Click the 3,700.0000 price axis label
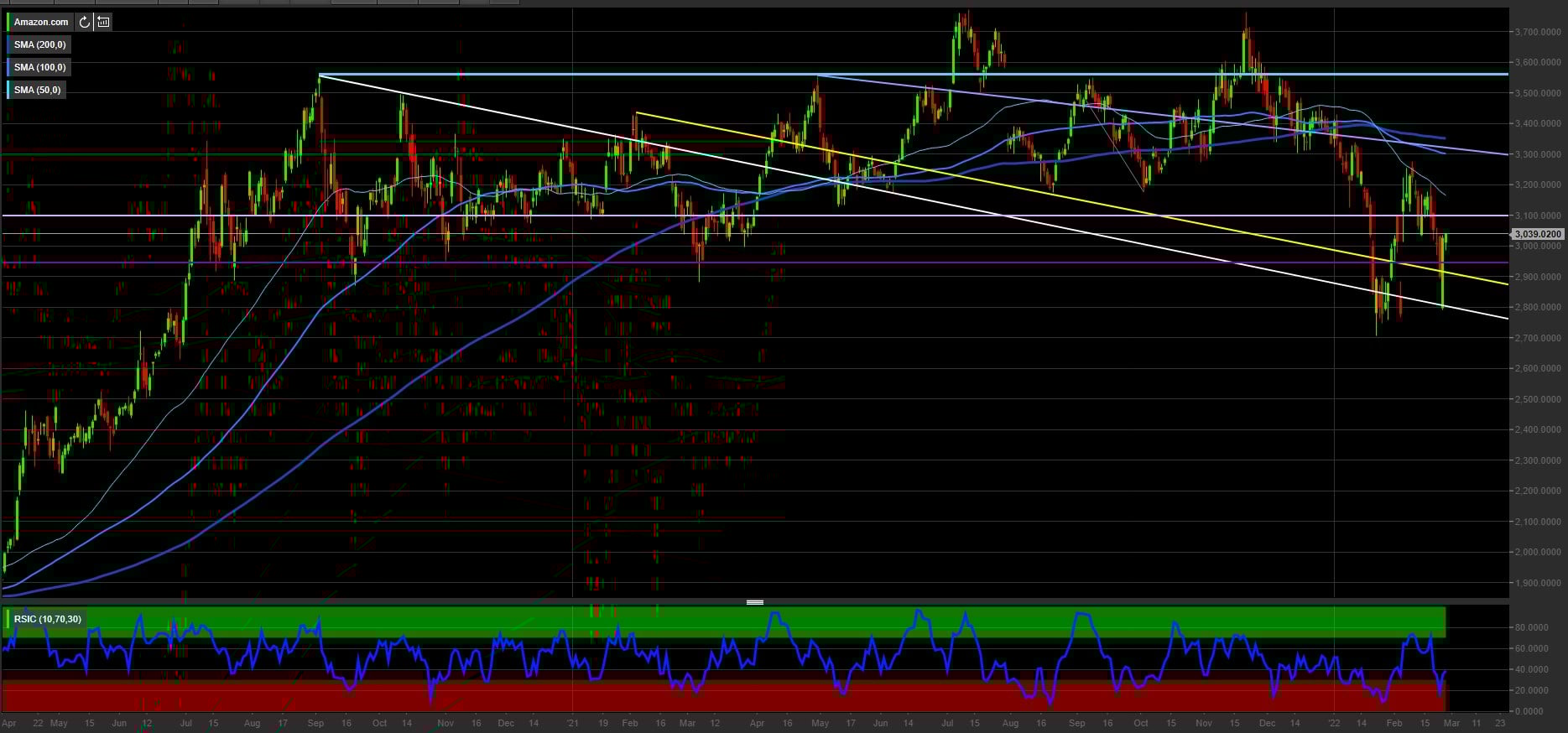This screenshot has height=733, width=1568. click(1537, 32)
